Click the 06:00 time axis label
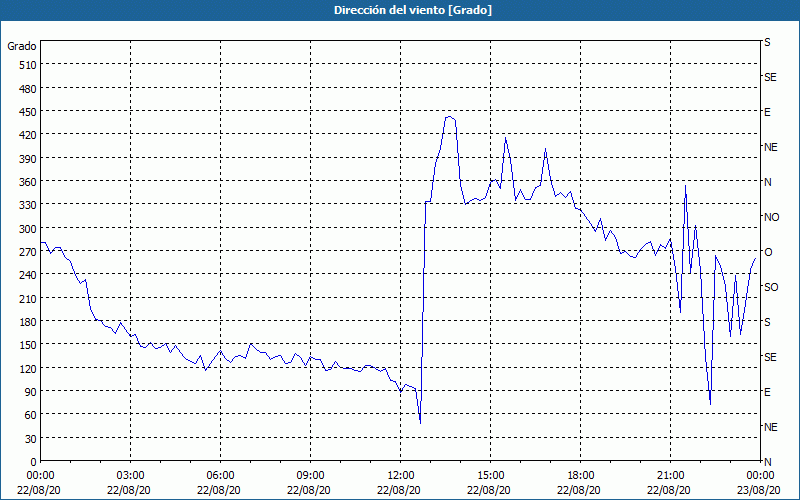Viewport: 800px width, 500px height. click(x=220, y=476)
